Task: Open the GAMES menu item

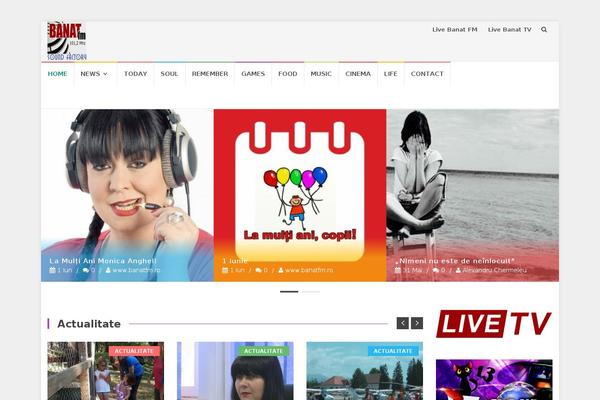Action: pyautogui.click(x=253, y=74)
